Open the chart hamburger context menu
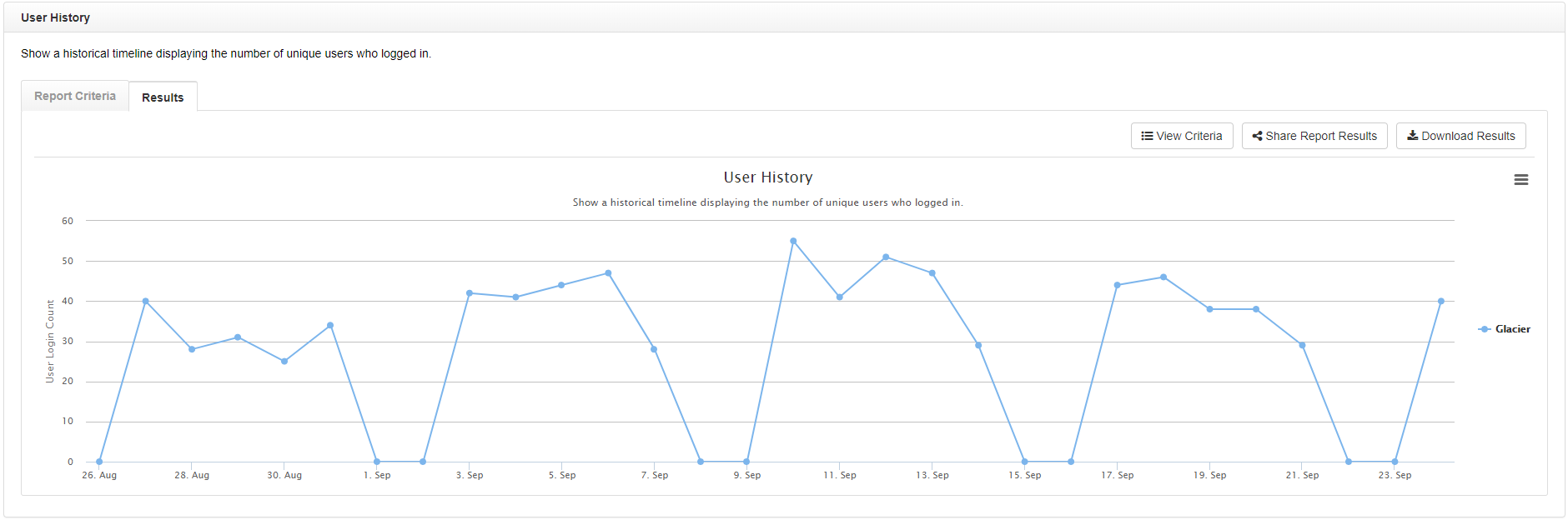 (1520, 180)
